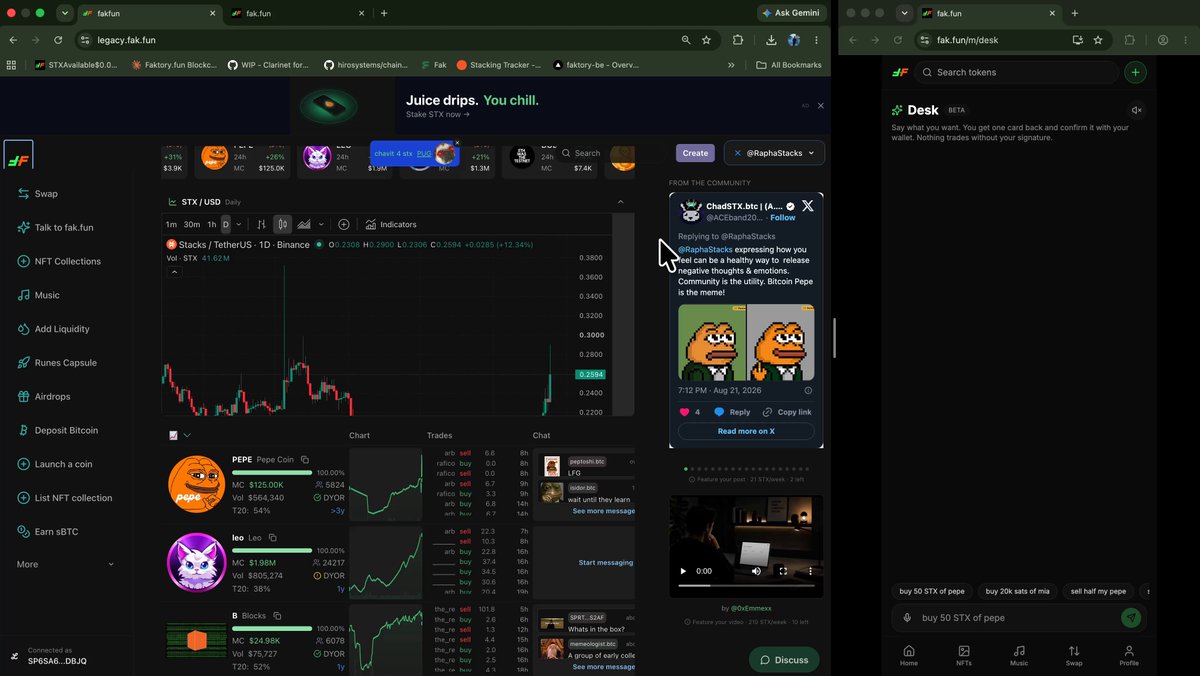Like the ChadSTX.btc community post
Image resolution: width=1200 pixels, height=676 pixels.
[685, 412]
